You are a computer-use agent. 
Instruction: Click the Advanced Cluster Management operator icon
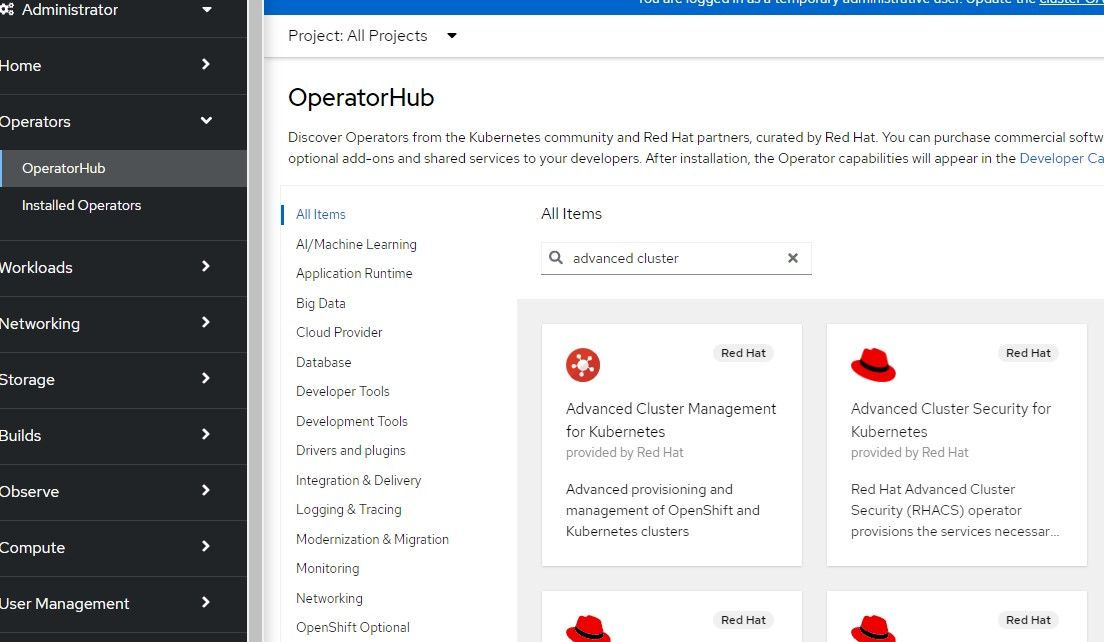pos(583,365)
